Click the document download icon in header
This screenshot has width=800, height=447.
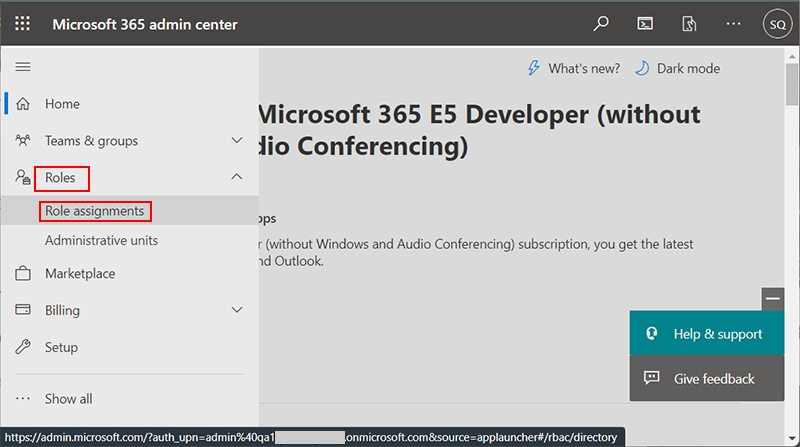click(x=689, y=23)
